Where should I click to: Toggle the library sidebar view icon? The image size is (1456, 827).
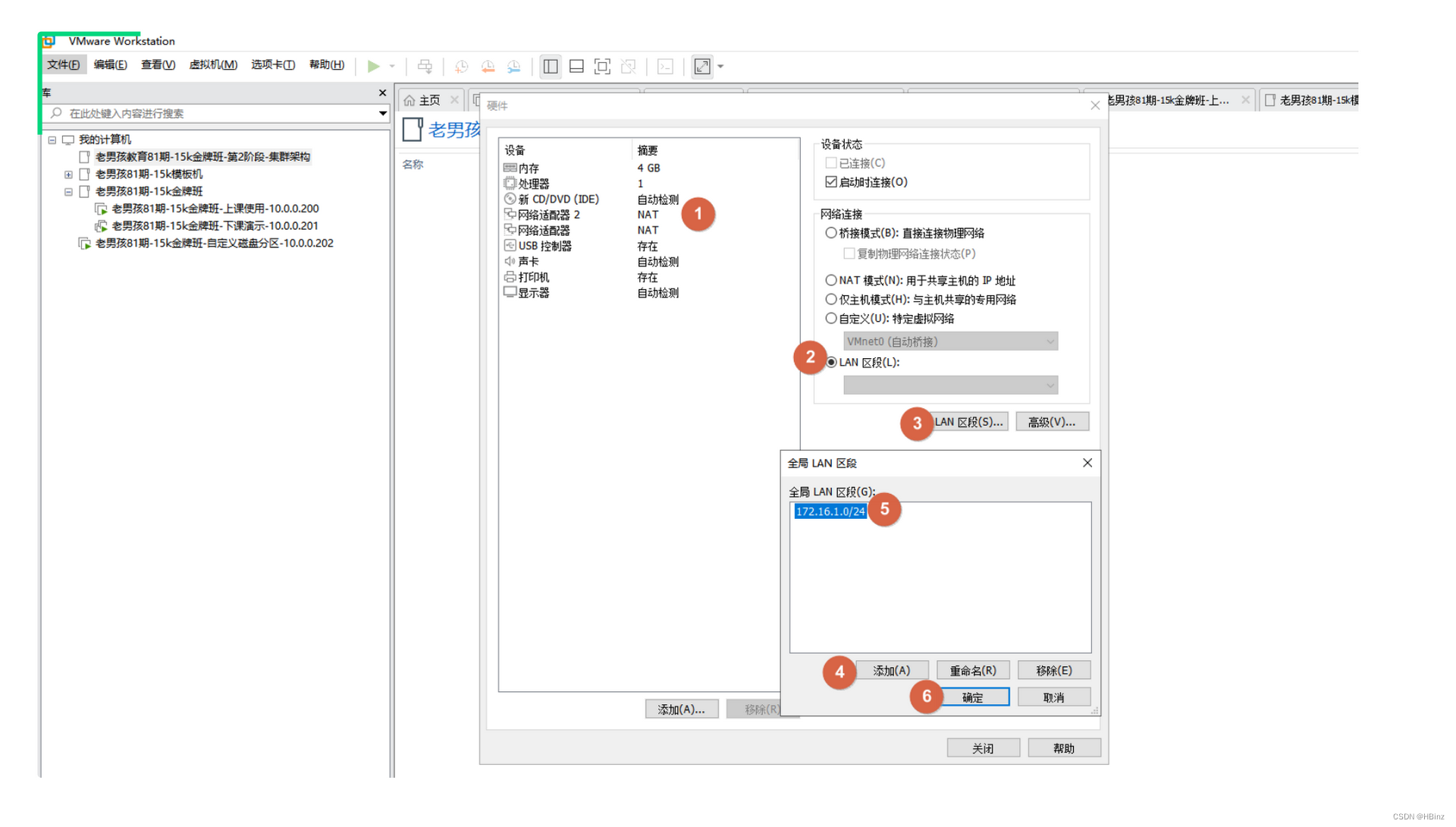[x=551, y=66]
